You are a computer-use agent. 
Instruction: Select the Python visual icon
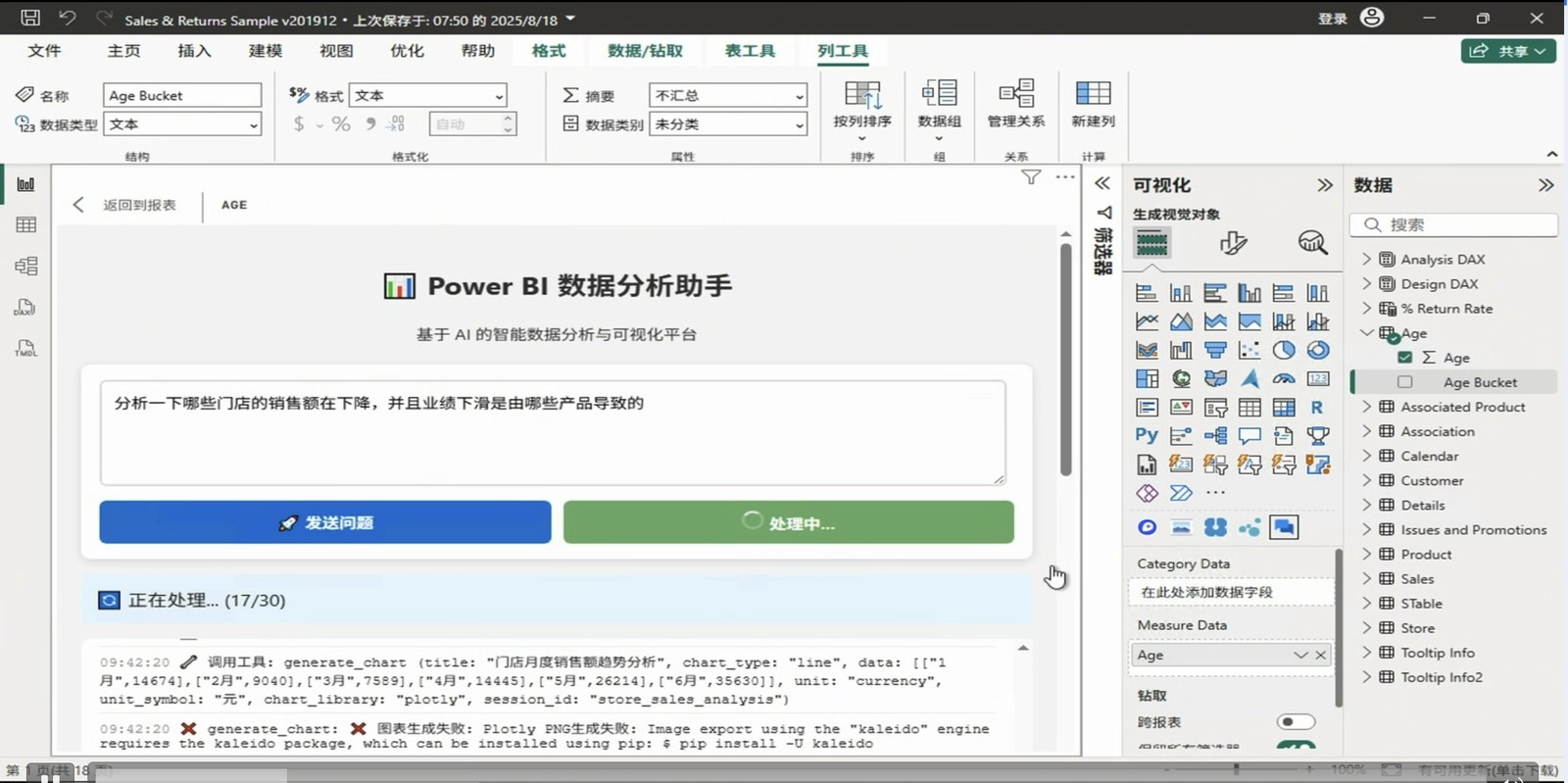[x=1147, y=435]
